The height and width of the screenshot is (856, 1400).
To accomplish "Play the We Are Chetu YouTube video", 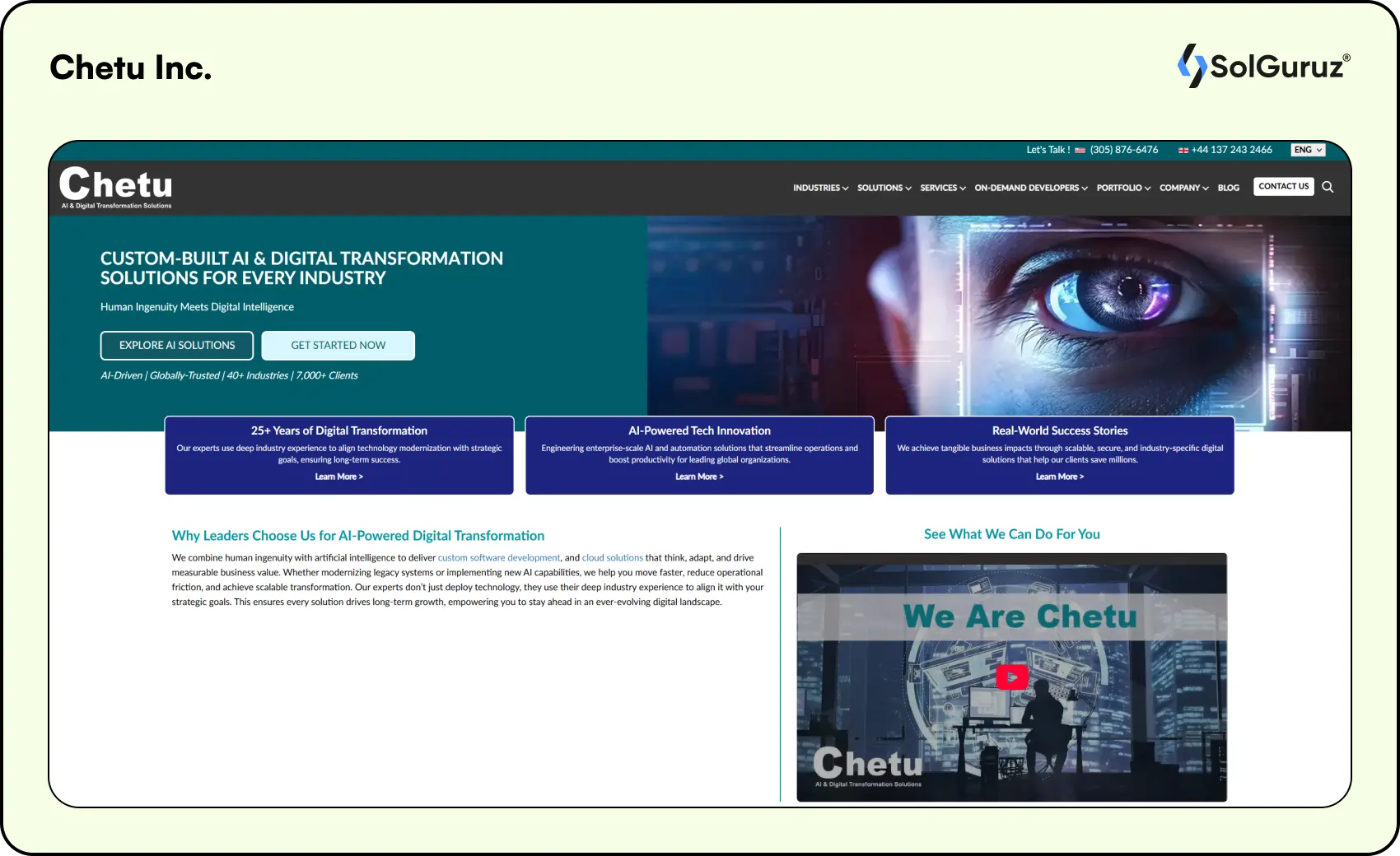I will click(x=1012, y=677).
